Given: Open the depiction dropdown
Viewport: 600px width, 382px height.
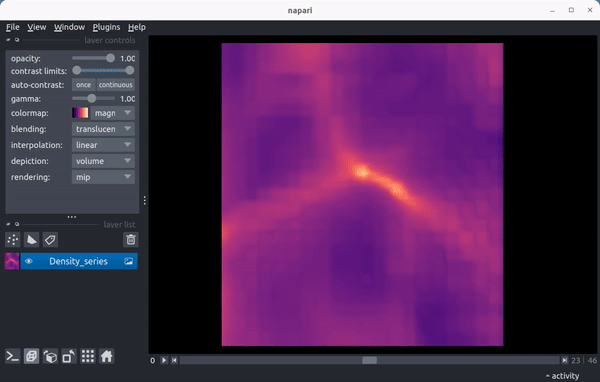Looking at the screenshot, I should 103,161.
